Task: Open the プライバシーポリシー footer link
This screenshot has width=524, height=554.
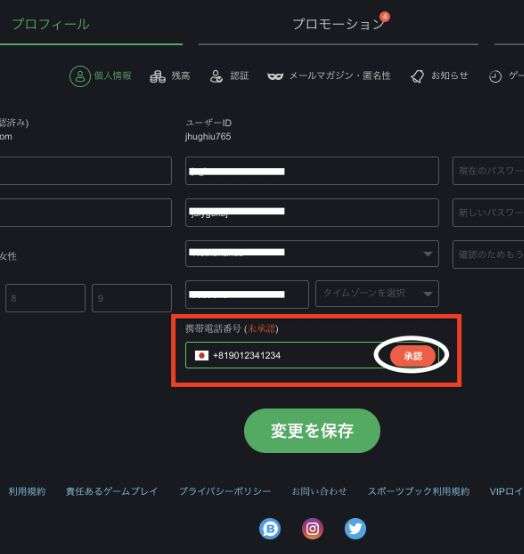Action: (x=225, y=491)
